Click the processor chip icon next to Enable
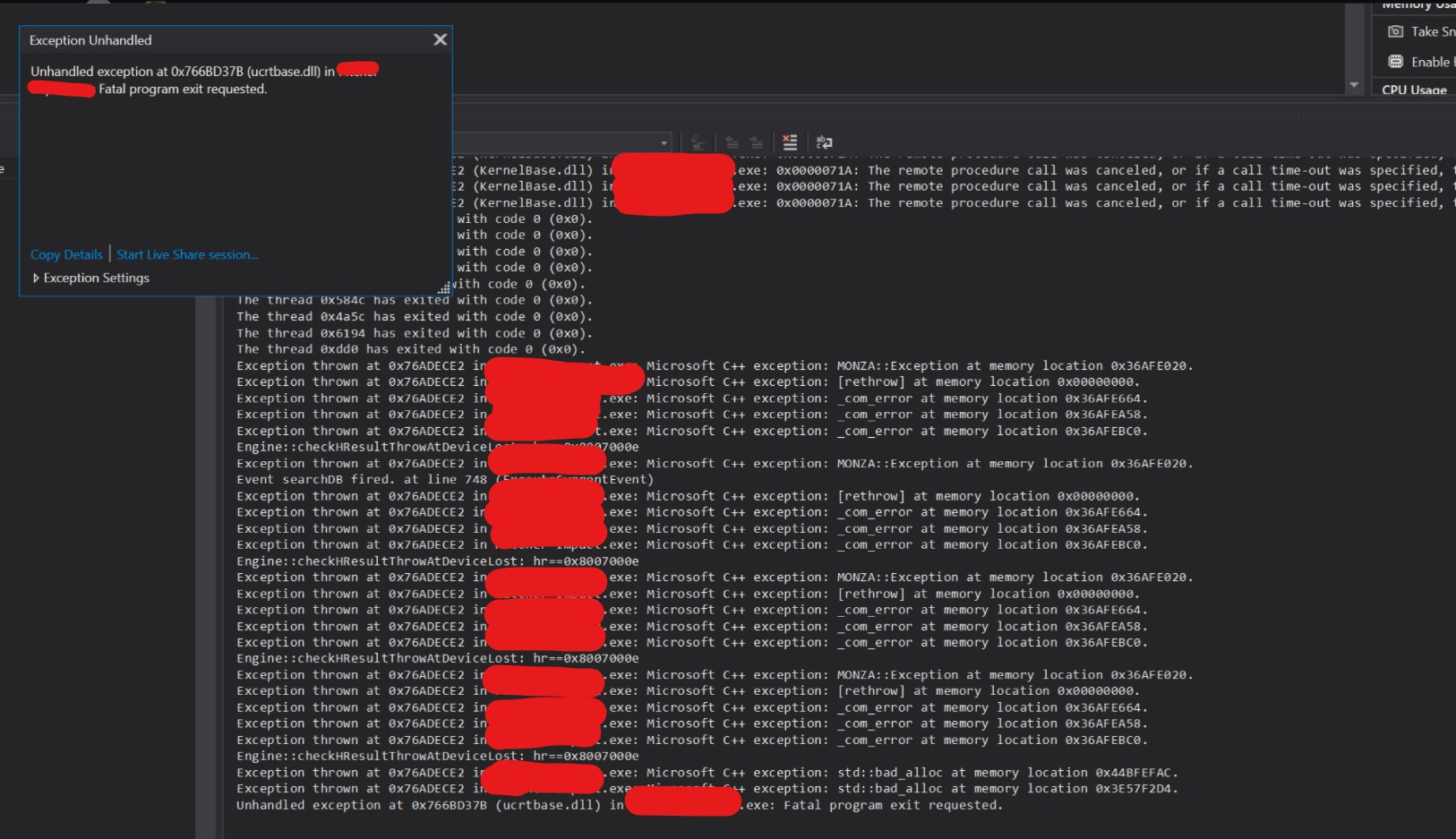Viewport: 1456px width, 839px height. (x=1395, y=61)
